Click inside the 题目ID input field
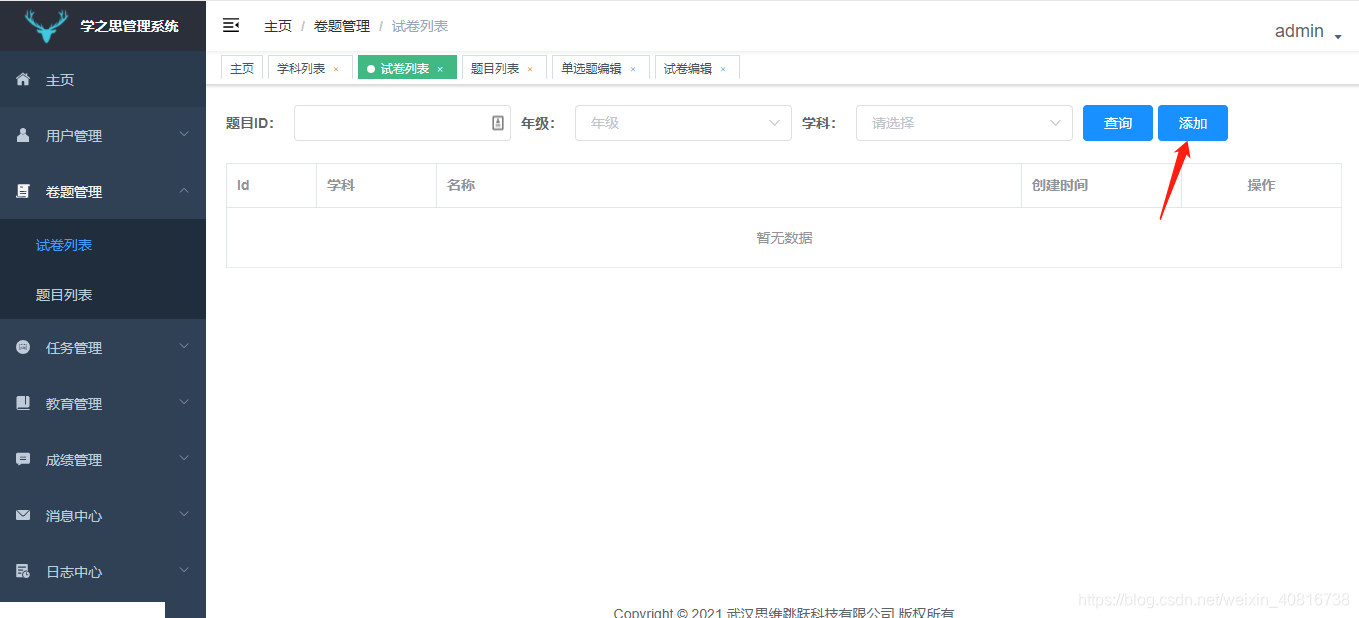Screen dimensions: 1359x618 point(390,122)
